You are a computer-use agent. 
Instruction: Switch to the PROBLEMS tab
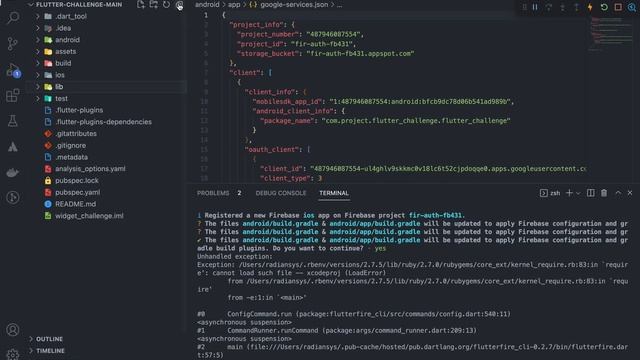pos(213,193)
